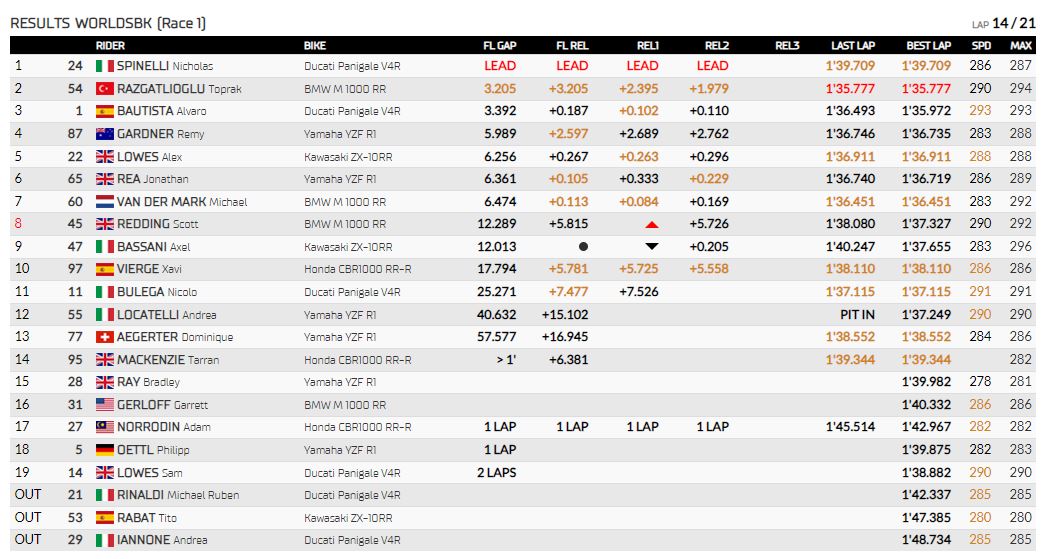1053x559 pixels.
Task: Click the black down arrow in BASSANI row
Action: pos(651,247)
